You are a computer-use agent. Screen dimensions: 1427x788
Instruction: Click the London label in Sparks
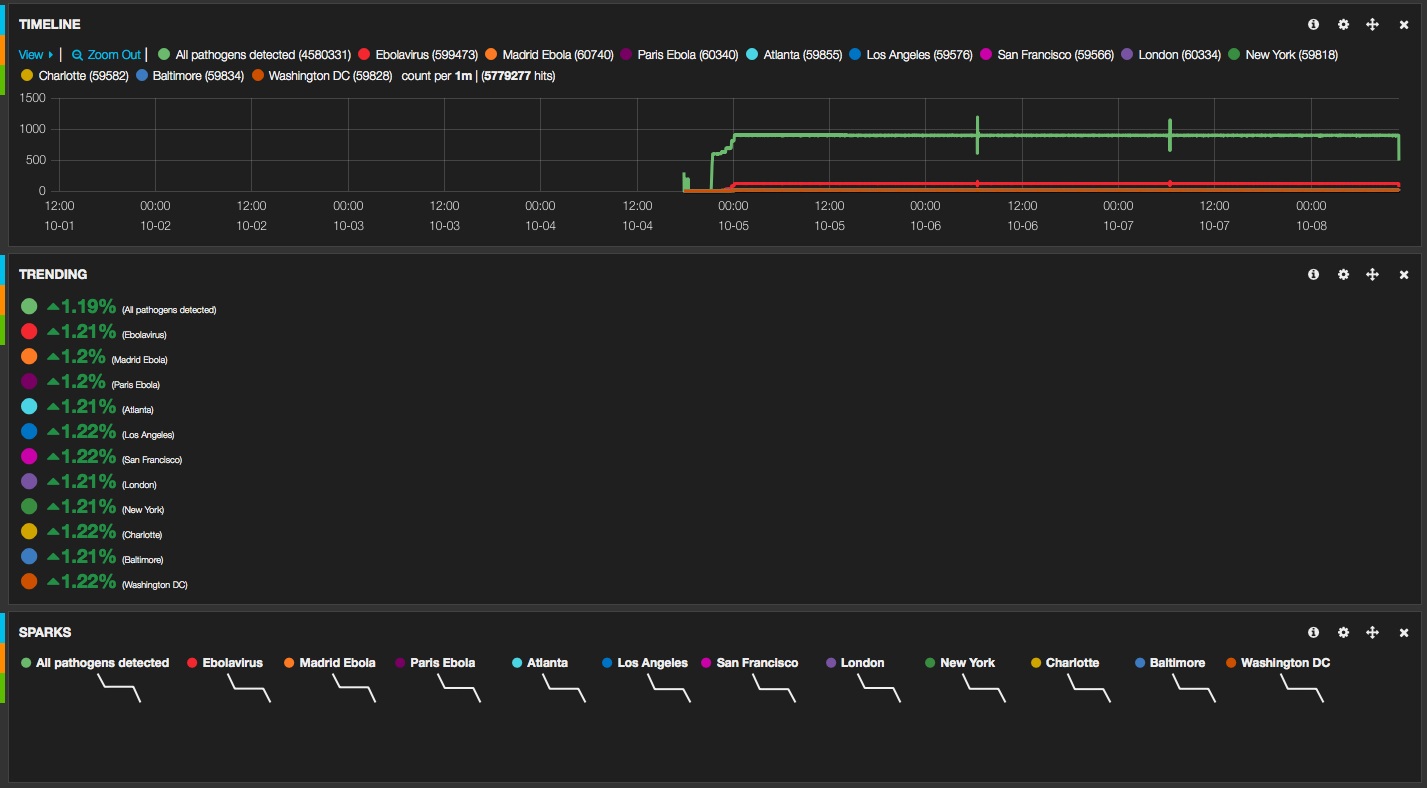pyautogui.click(x=862, y=663)
